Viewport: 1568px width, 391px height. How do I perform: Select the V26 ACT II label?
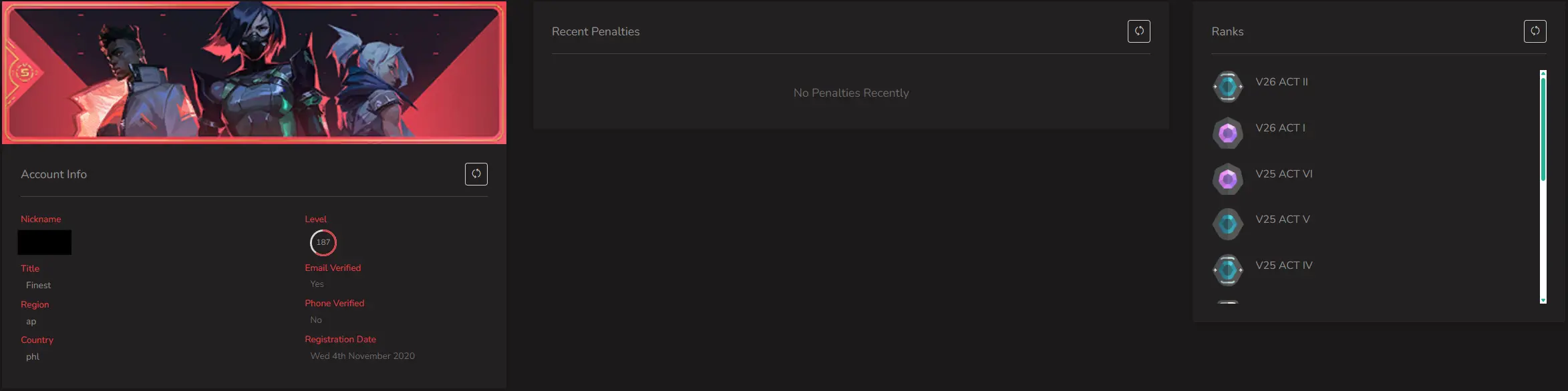pos(1281,82)
